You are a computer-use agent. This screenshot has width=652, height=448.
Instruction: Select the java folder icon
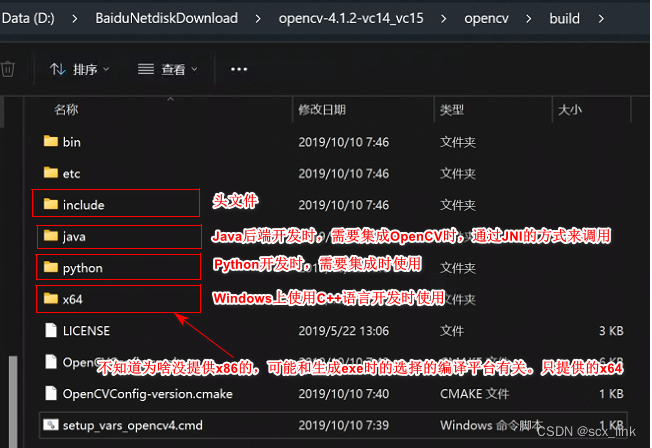click(x=51, y=235)
